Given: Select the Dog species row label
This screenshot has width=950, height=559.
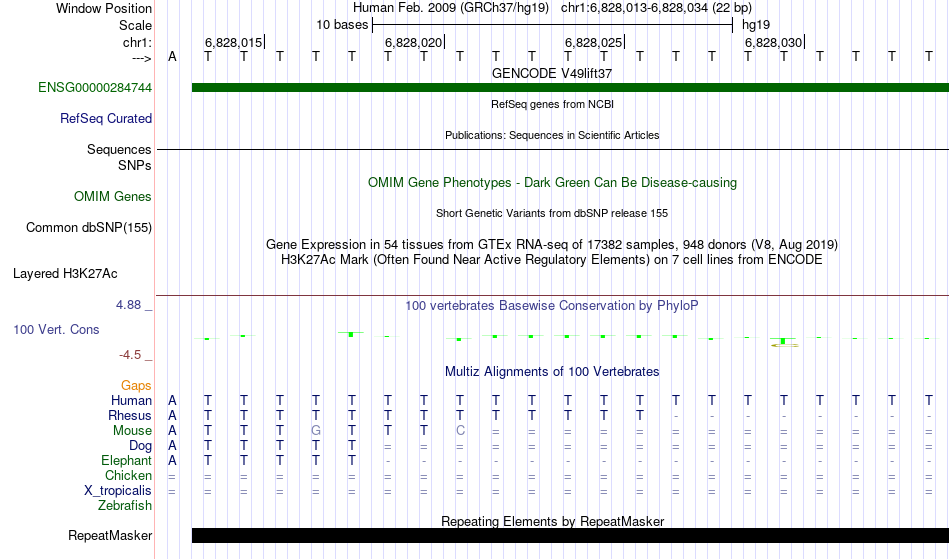Looking at the screenshot, I should pos(140,446).
